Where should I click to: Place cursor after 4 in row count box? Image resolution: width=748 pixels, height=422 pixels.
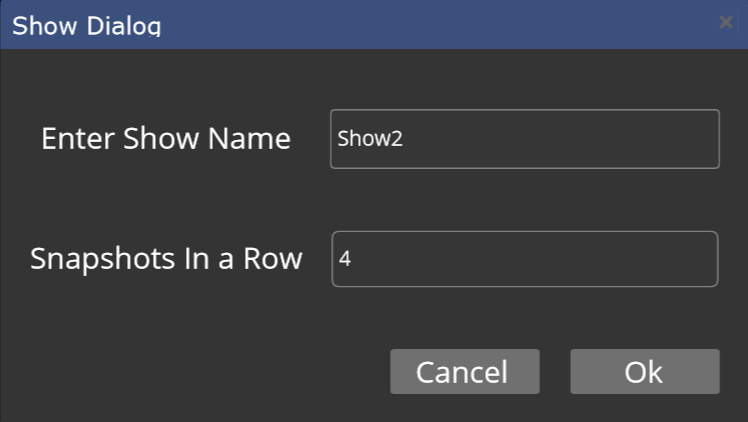354,259
